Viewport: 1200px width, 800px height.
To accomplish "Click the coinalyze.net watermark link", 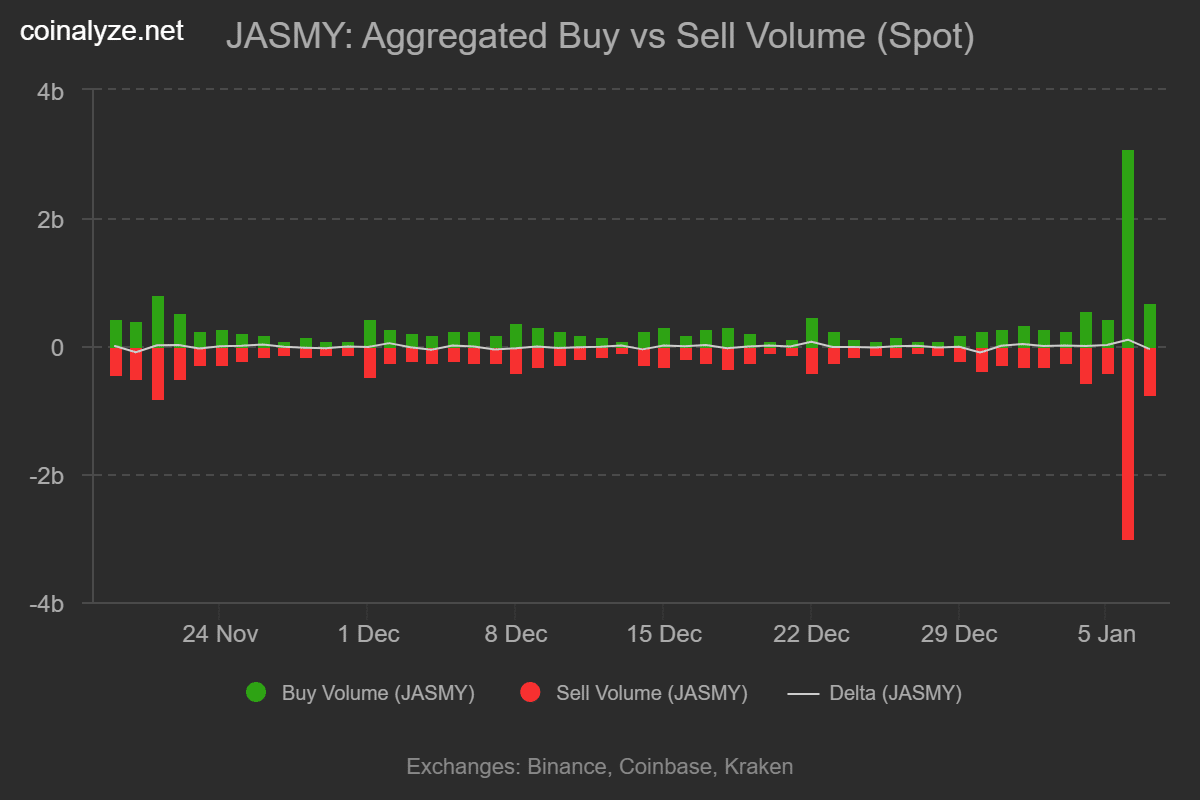I will [x=102, y=31].
